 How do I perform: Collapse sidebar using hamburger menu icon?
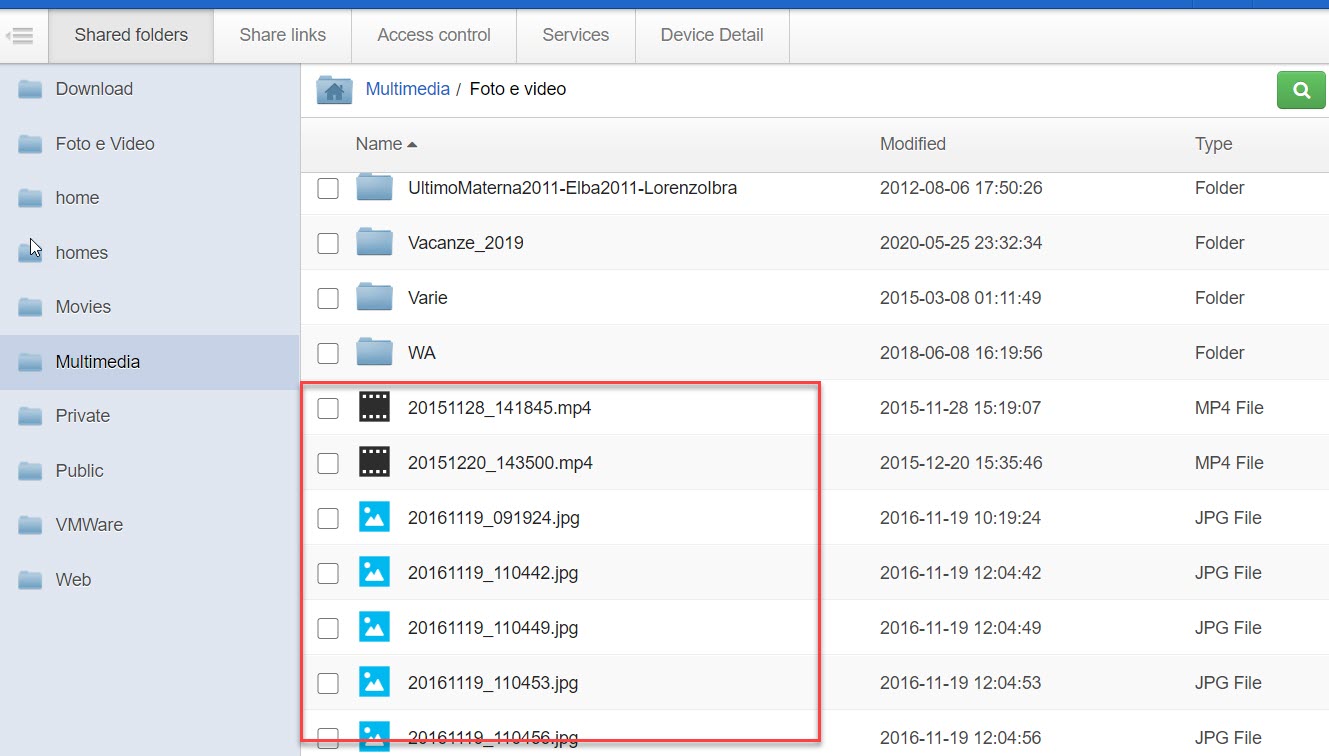pyautogui.click(x=21, y=36)
